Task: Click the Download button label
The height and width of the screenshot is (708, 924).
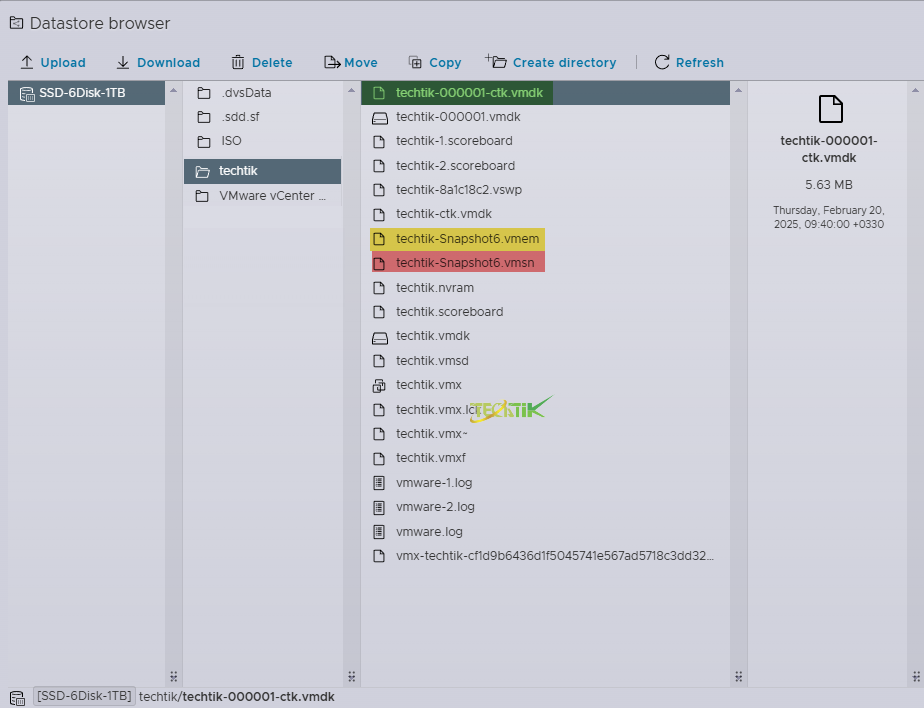Action: 169,62
